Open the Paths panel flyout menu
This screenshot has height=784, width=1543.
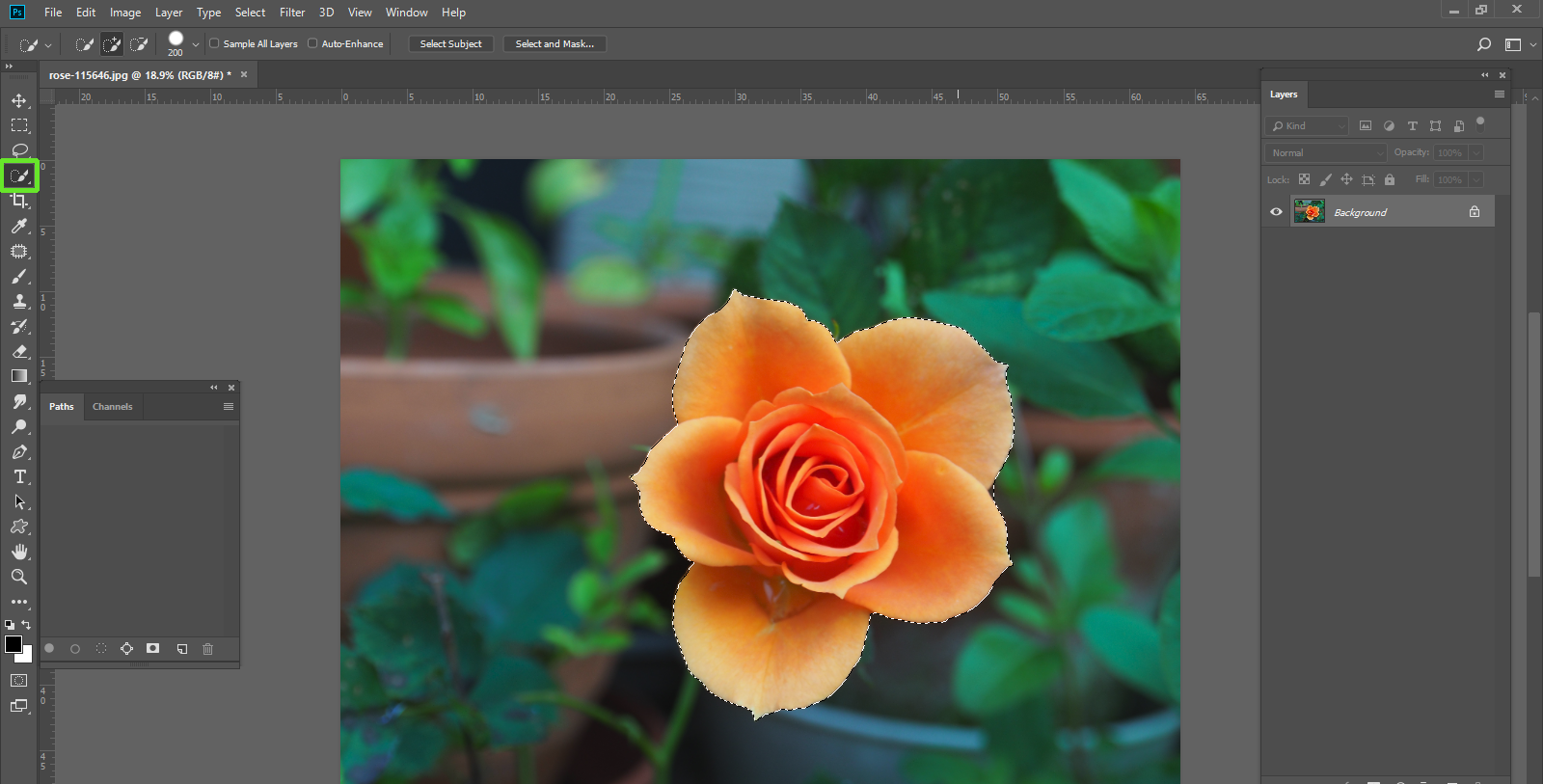point(229,407)
